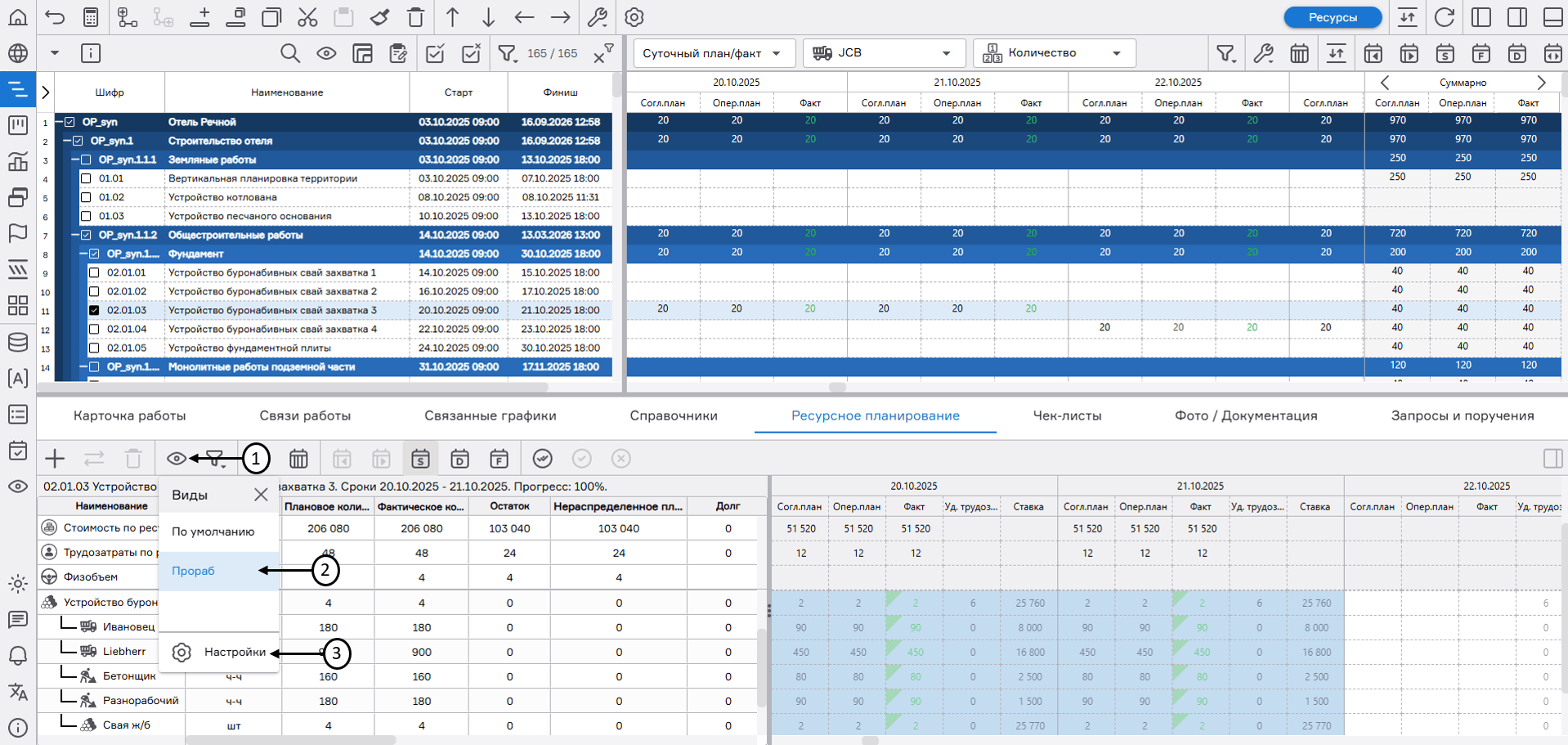The width and height of the screenshot is (1568, 745).
Task: Open the wrench tools icon in top toolbar
Action: 598,17
